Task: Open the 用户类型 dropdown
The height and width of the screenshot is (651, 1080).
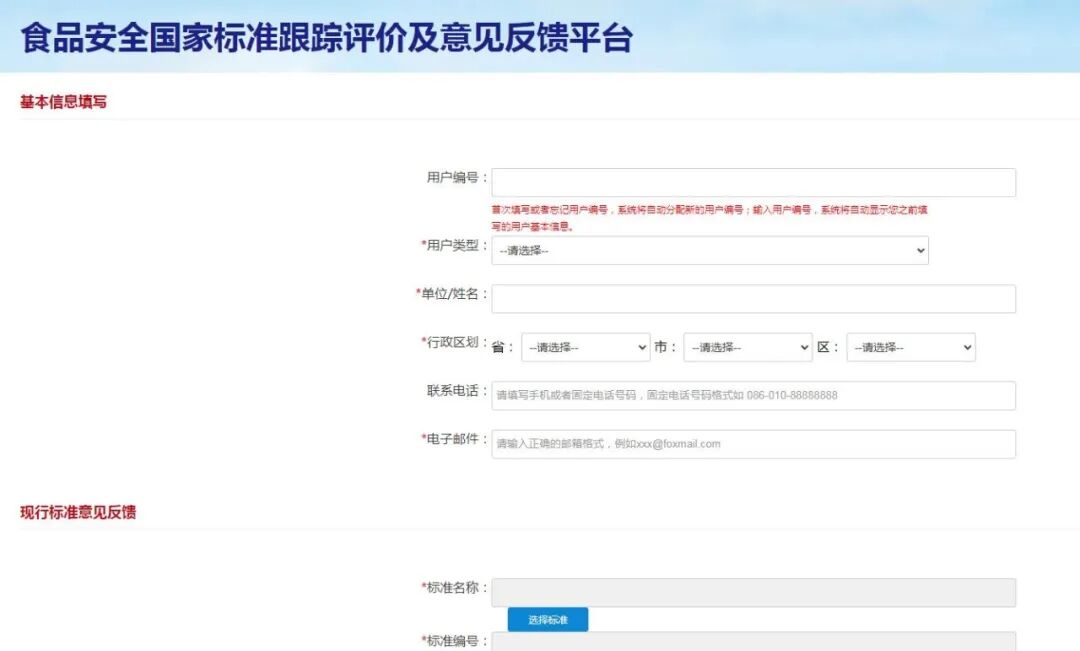Action: pyautogui.click(x=709, y=250)
